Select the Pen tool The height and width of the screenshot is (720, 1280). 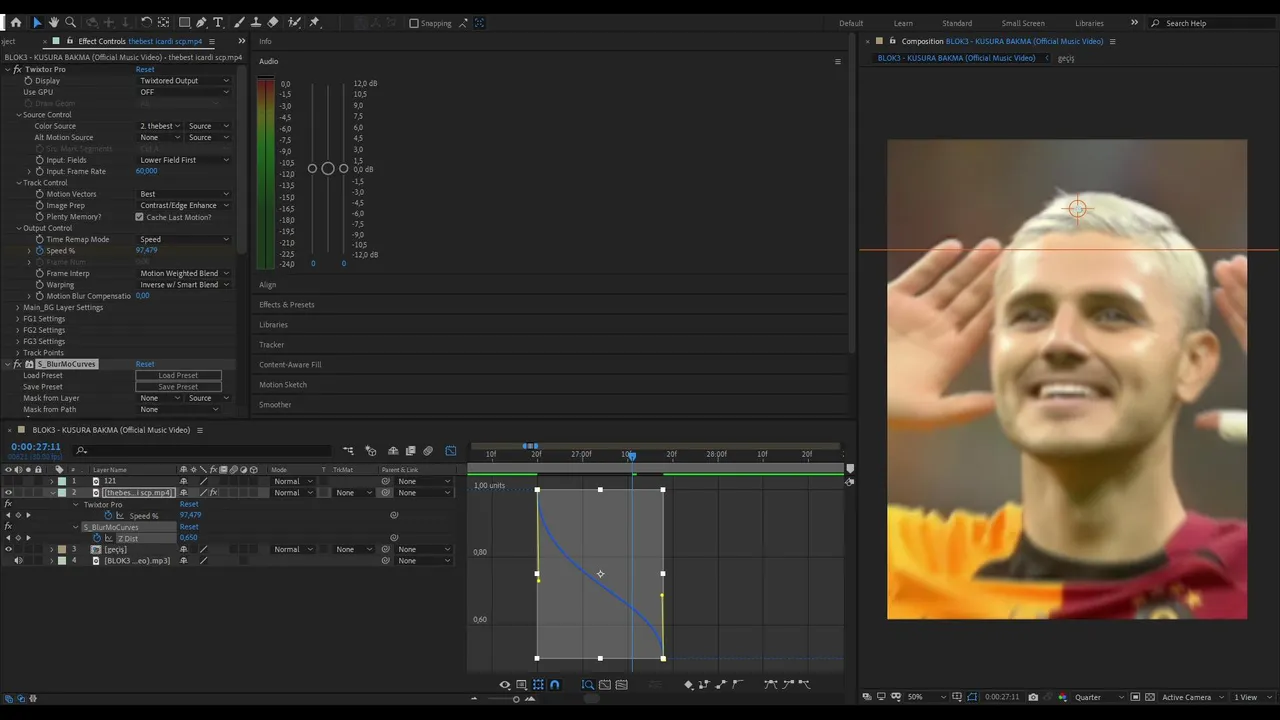(x=201, y=22)
